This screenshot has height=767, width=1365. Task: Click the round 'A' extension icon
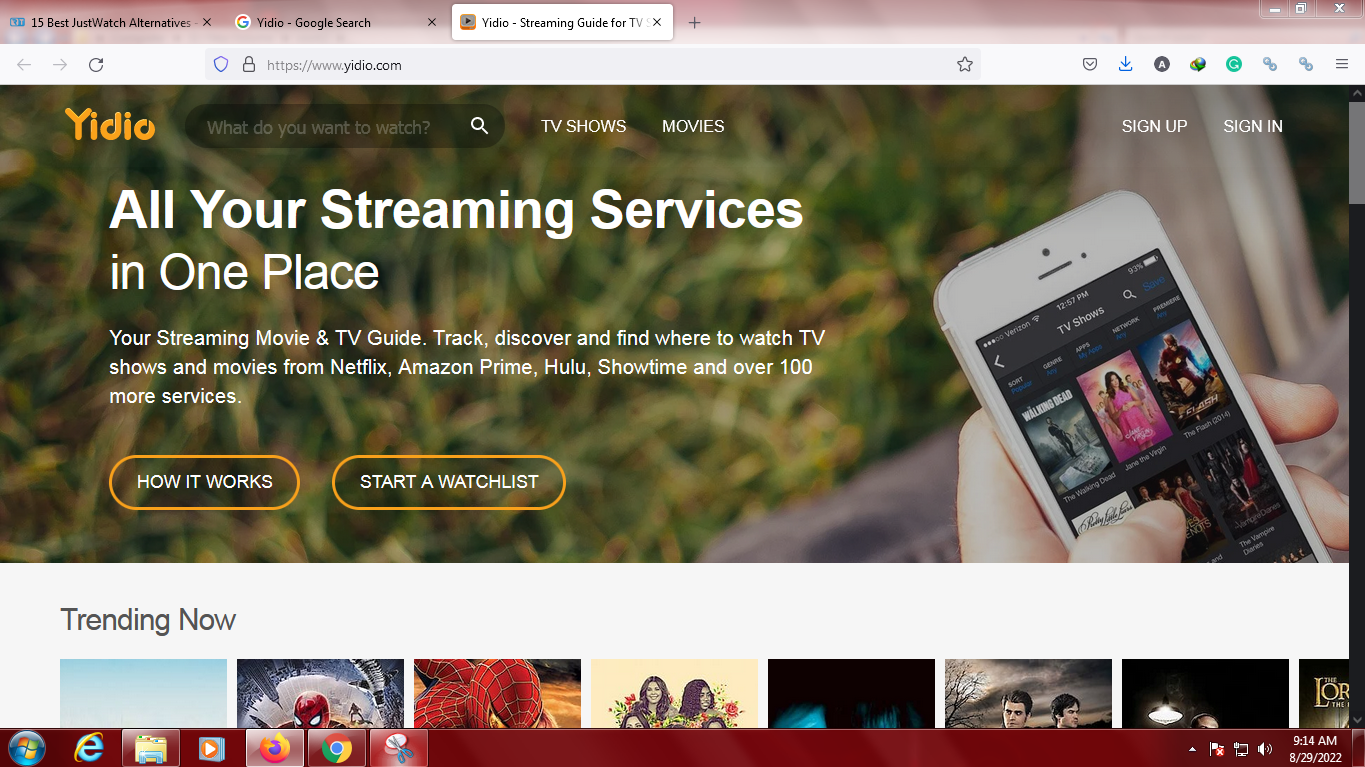tap(1162, 64)
